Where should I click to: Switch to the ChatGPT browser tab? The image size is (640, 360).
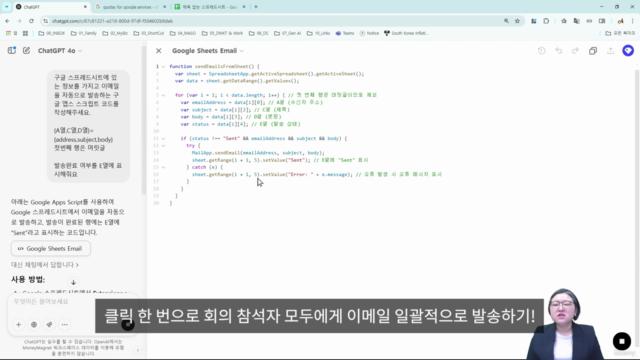click(51, 7)
